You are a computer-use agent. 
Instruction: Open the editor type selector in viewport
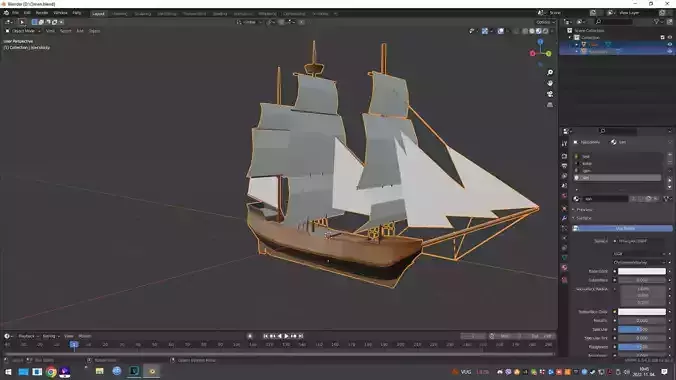(x=9, y=22)
